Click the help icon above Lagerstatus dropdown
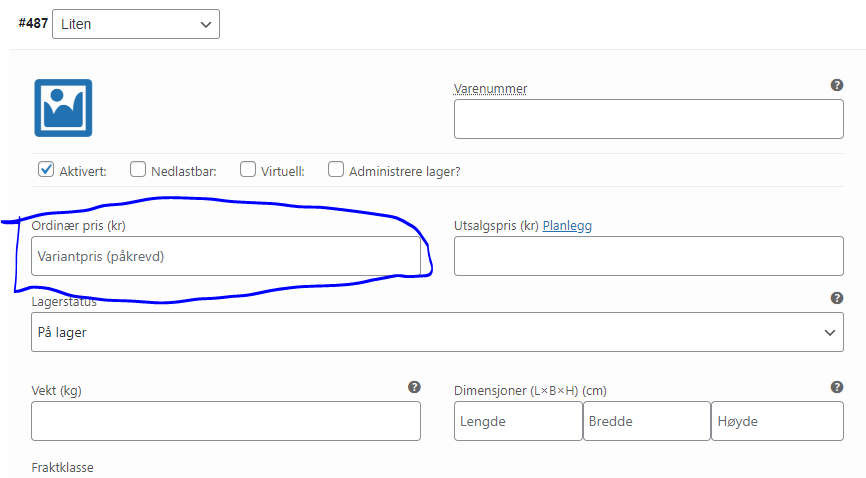 pos(837,298)
